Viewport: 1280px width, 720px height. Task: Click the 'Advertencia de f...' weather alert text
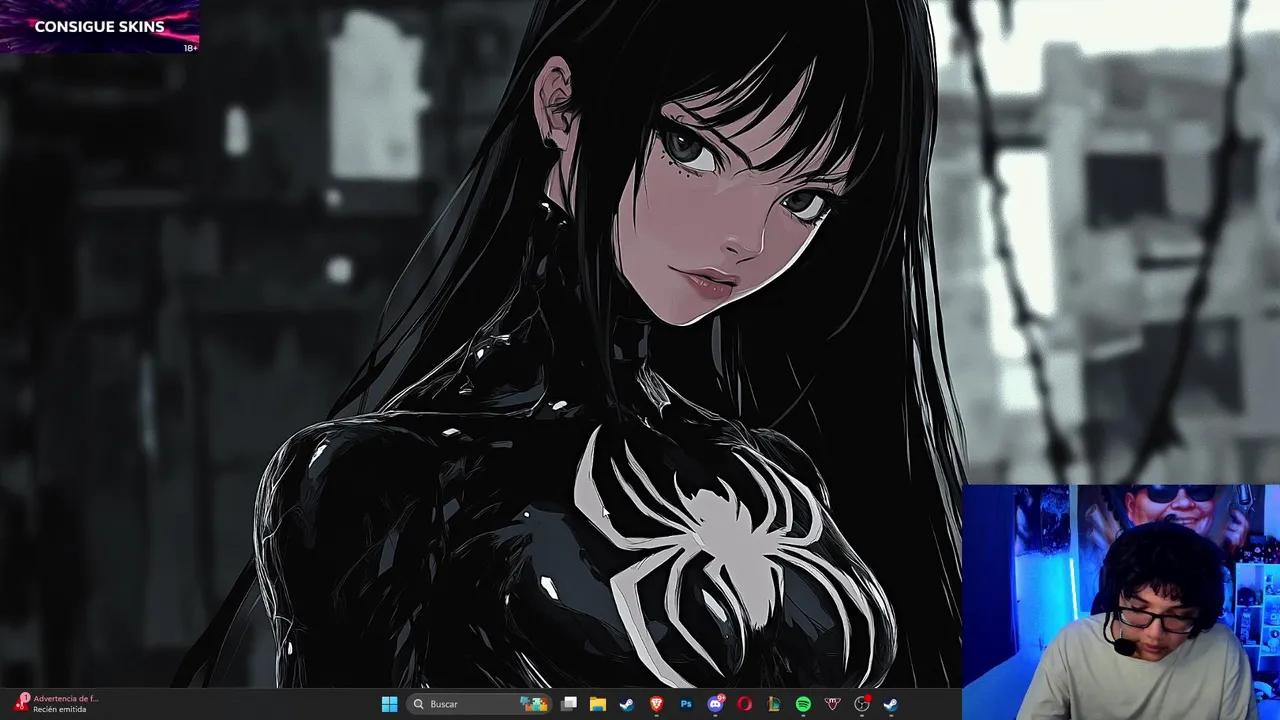pos(66,698)
